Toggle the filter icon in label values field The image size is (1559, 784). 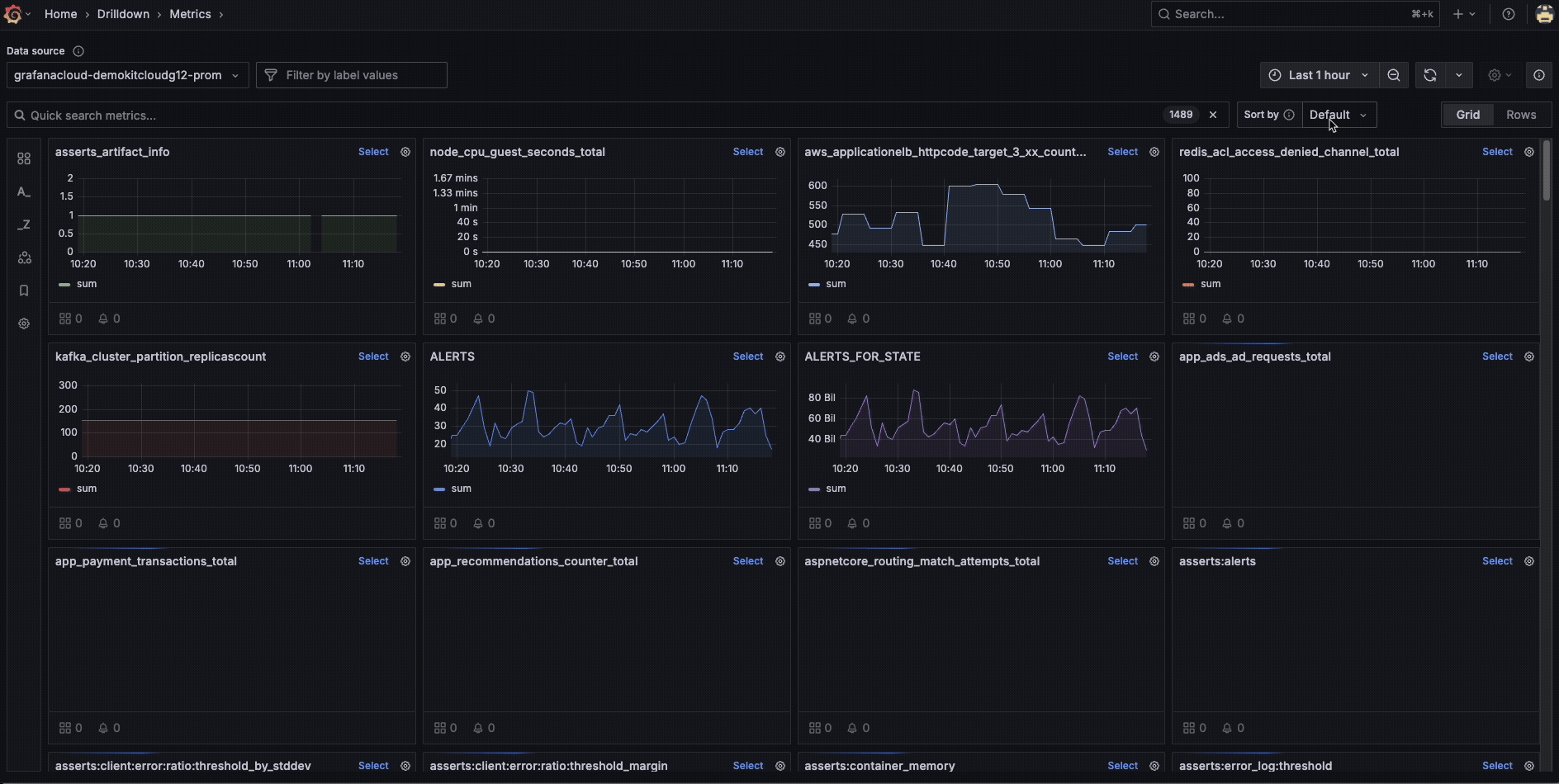[271, 74]
